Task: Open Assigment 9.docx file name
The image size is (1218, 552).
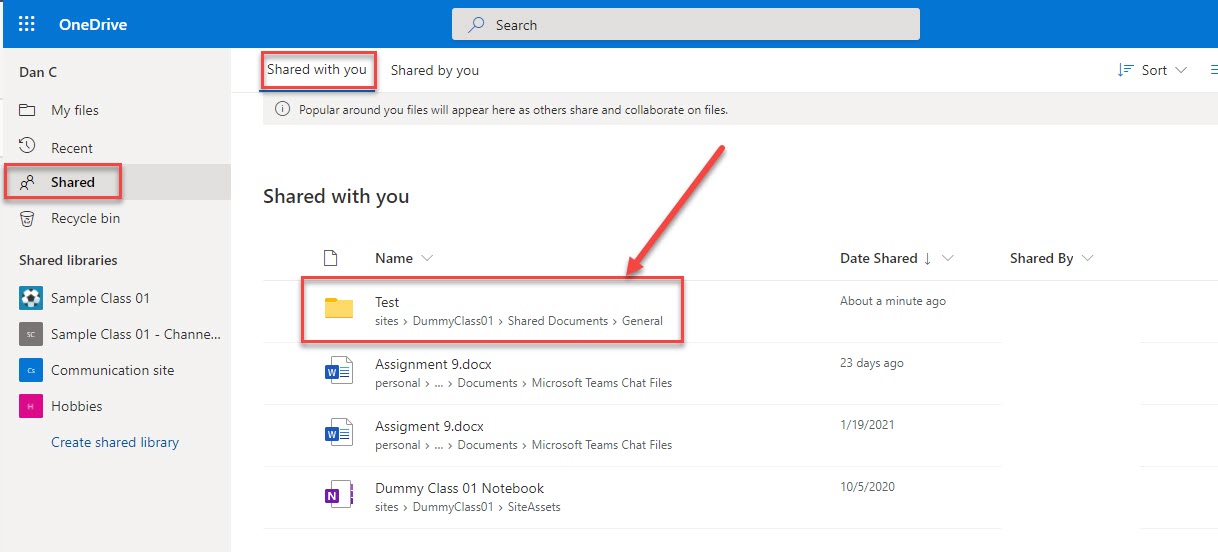Action: coord(429,426)
